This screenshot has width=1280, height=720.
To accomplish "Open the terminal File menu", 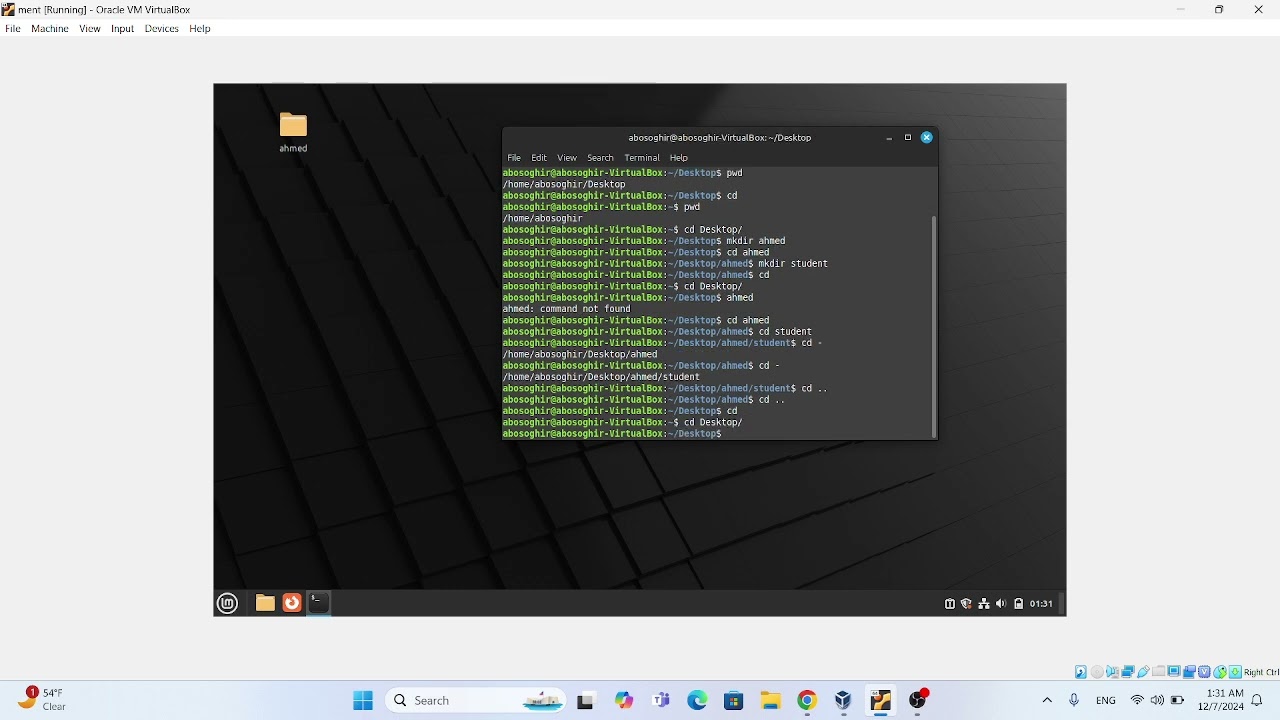I will pos(514,158).
